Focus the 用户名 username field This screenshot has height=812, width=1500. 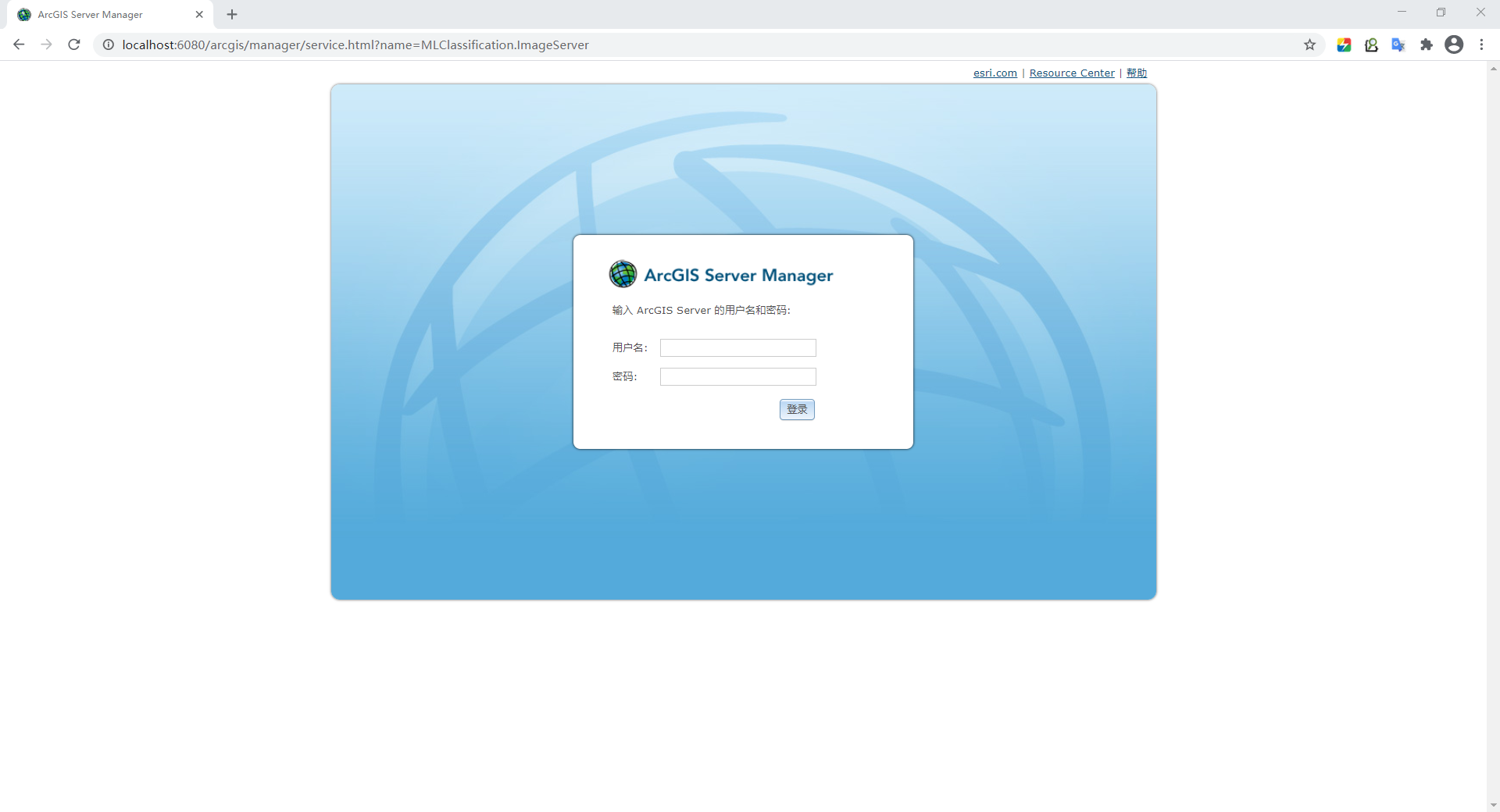738,347
